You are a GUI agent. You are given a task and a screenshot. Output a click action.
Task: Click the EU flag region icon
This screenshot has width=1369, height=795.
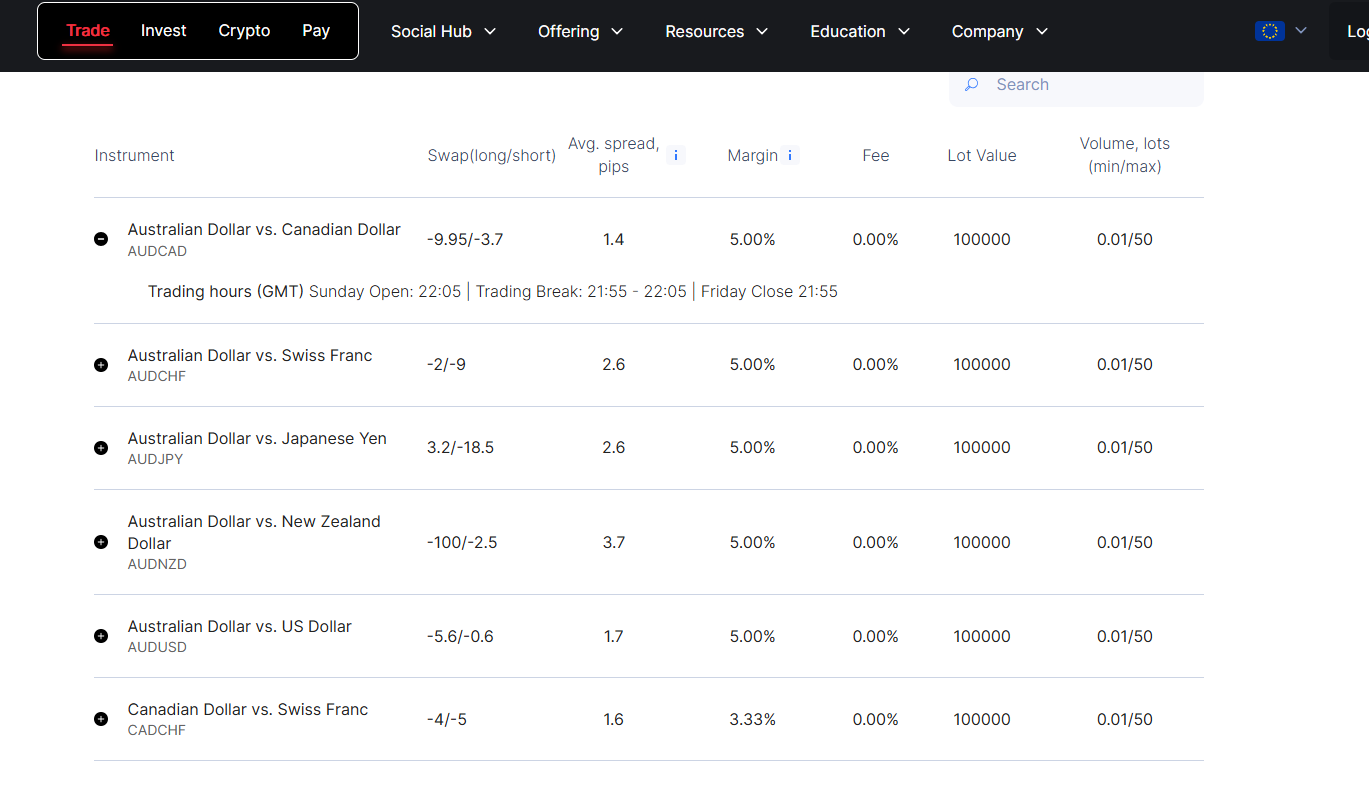pyautogui.click(x=1269, y=31)
